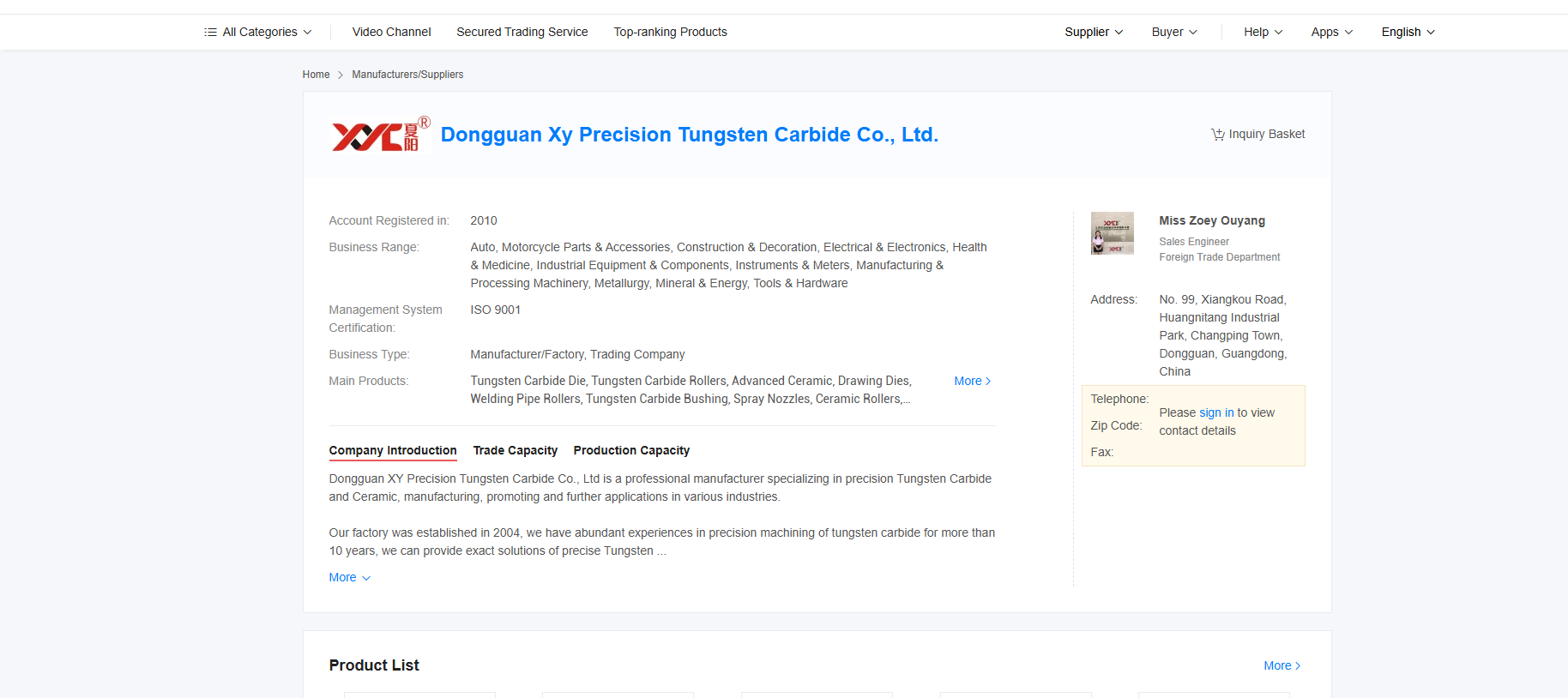The height and width of the screenshot is (698, 1568).
Task: Go to Secured Trading Service
Action: (522, 33)
